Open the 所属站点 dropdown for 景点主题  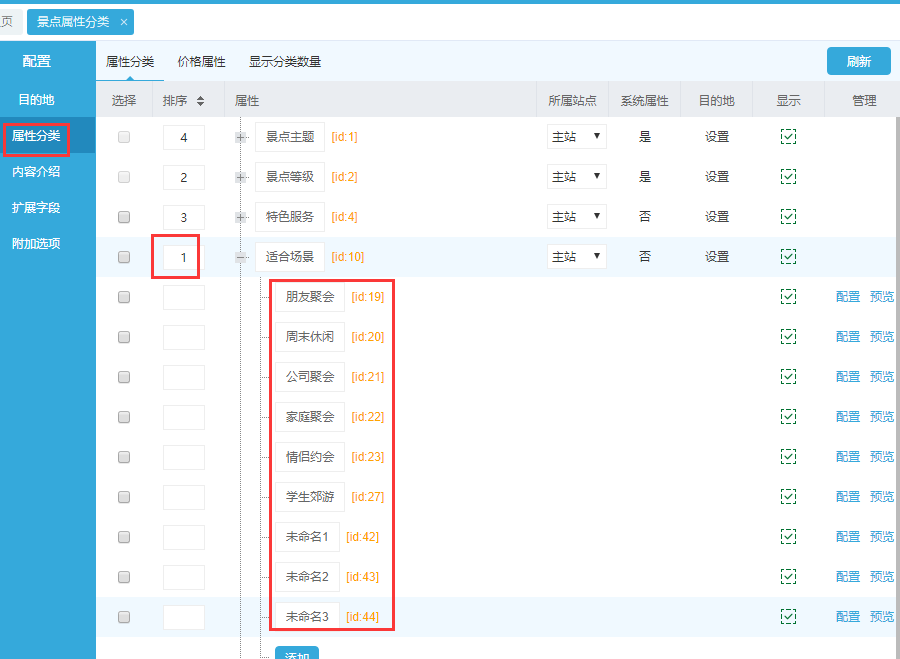(576, 137)
